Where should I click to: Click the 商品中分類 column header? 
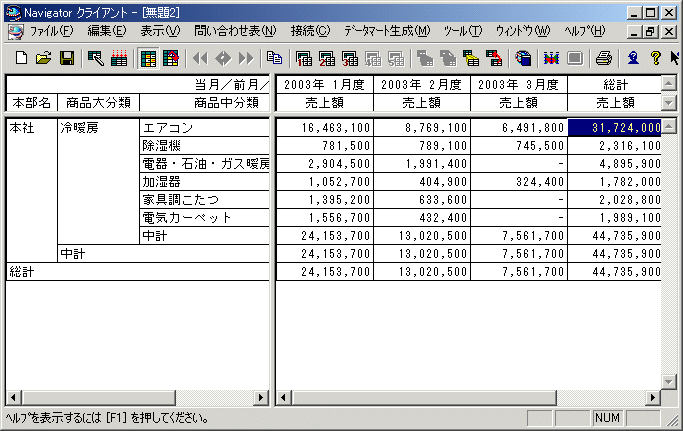(x=205, y=103)
